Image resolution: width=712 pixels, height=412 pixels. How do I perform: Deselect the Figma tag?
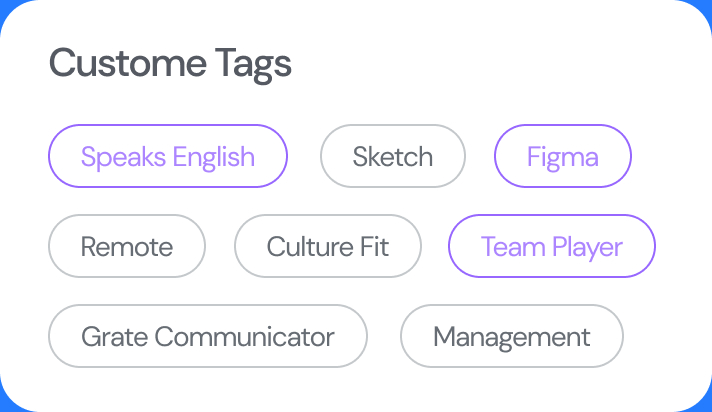(563, 157)
